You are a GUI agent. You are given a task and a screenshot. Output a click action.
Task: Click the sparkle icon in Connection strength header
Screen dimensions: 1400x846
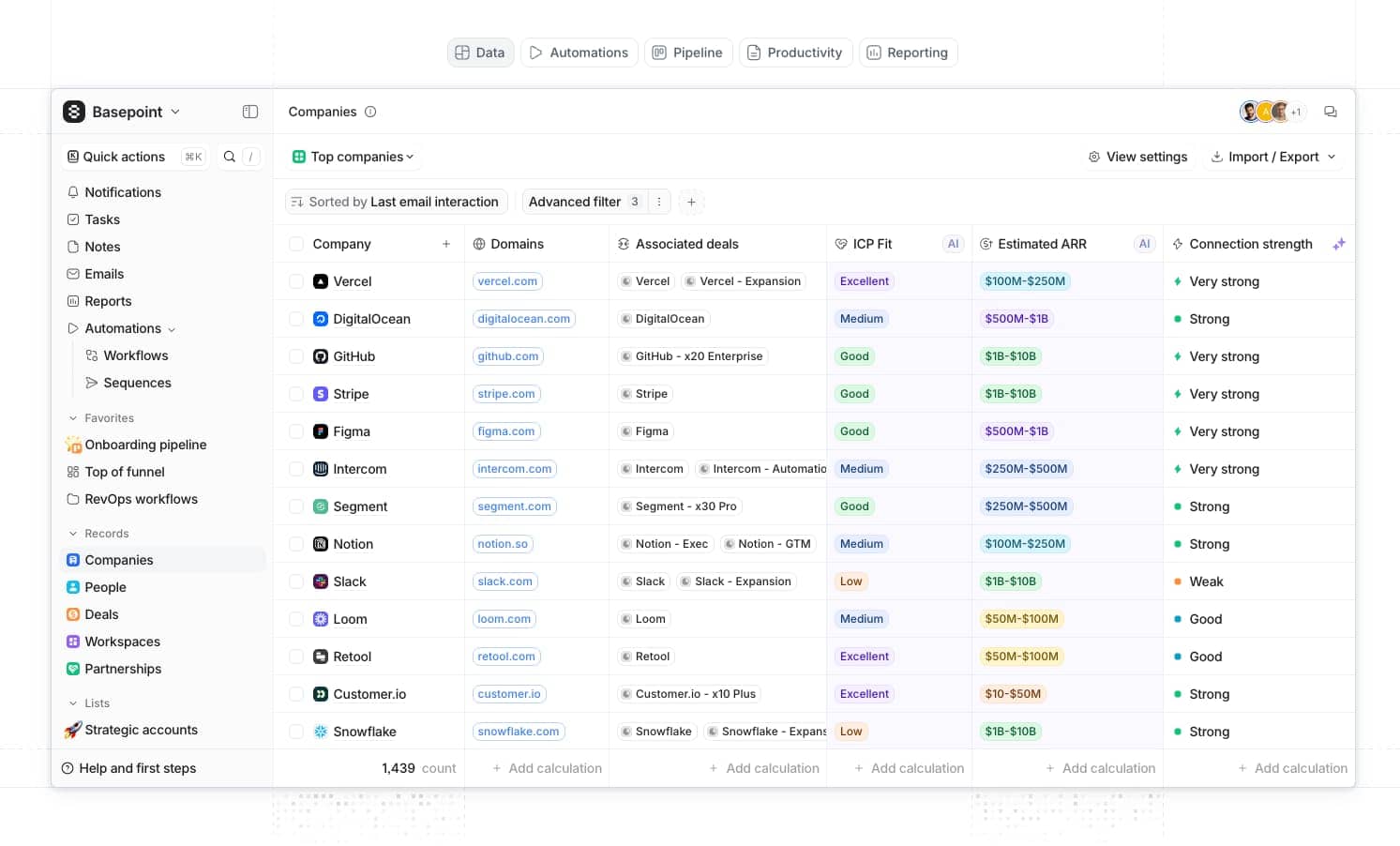(1339, 244)
